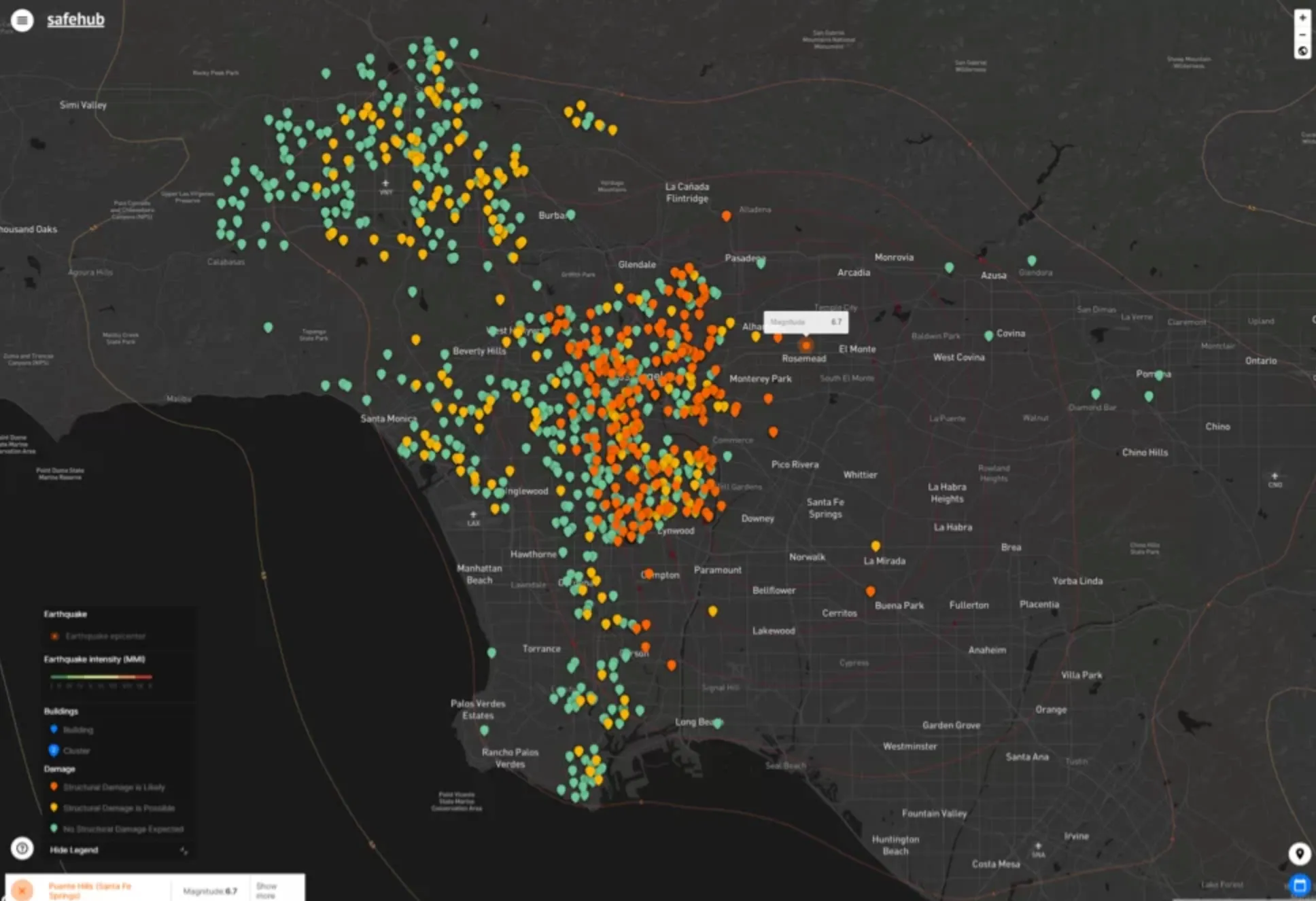
Task: Click the Whittier map label
Action: click(x=860, y=475)
